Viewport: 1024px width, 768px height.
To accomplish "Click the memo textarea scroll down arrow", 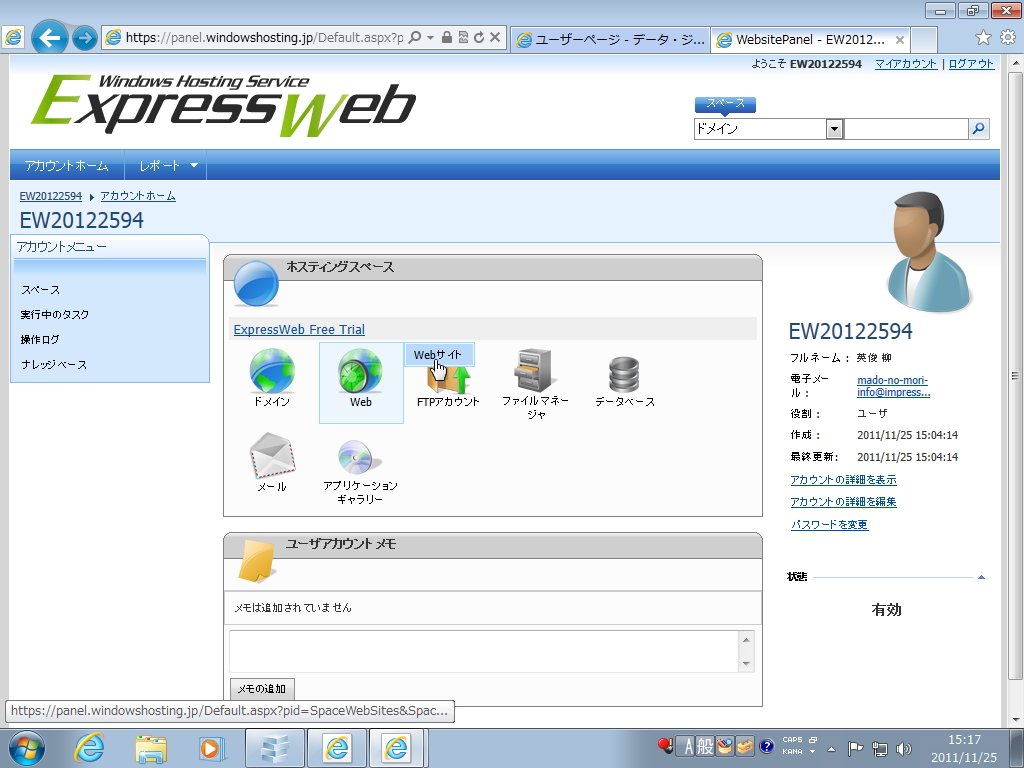I will coord(746,664).
